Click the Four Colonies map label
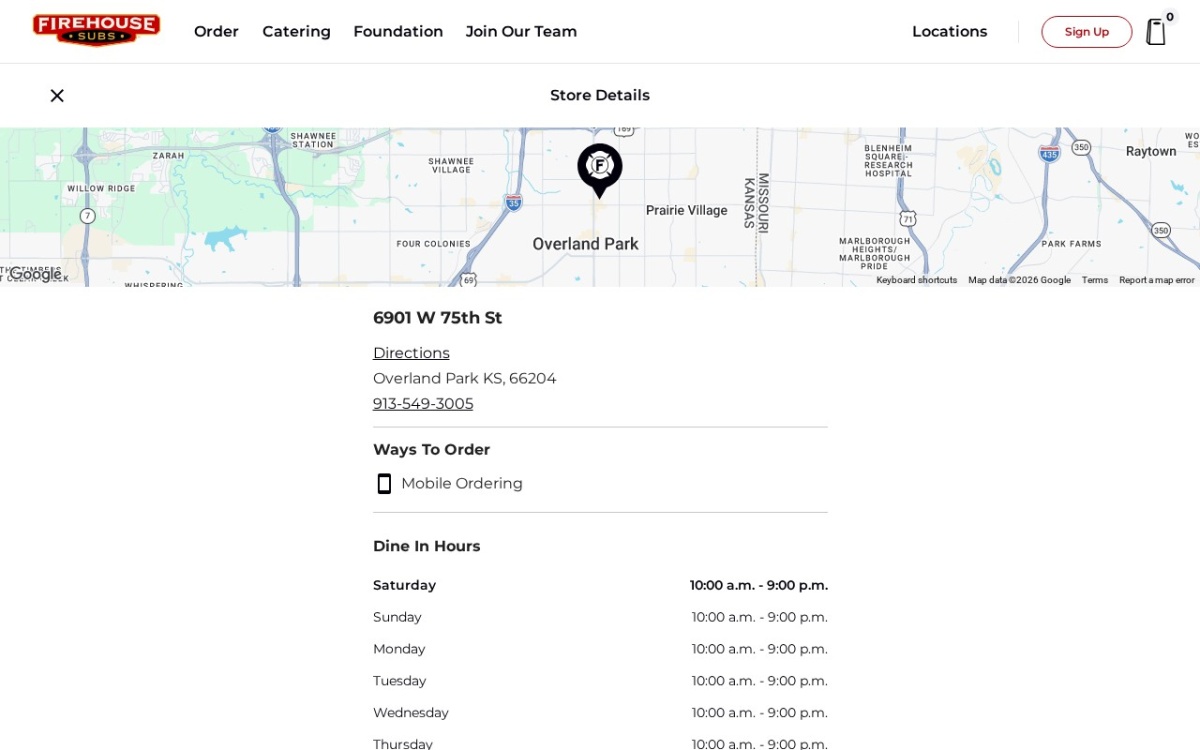This screenshot has width=1200, height=750. pos(433,244)
